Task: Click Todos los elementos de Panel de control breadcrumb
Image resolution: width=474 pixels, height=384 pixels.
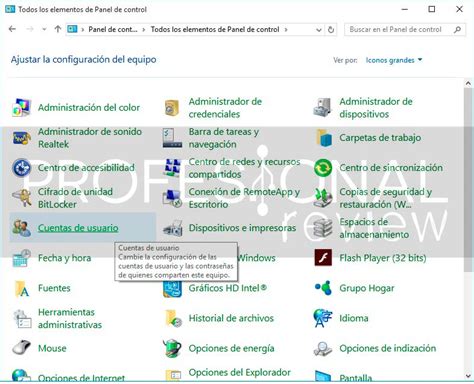Action: [215, 29]
